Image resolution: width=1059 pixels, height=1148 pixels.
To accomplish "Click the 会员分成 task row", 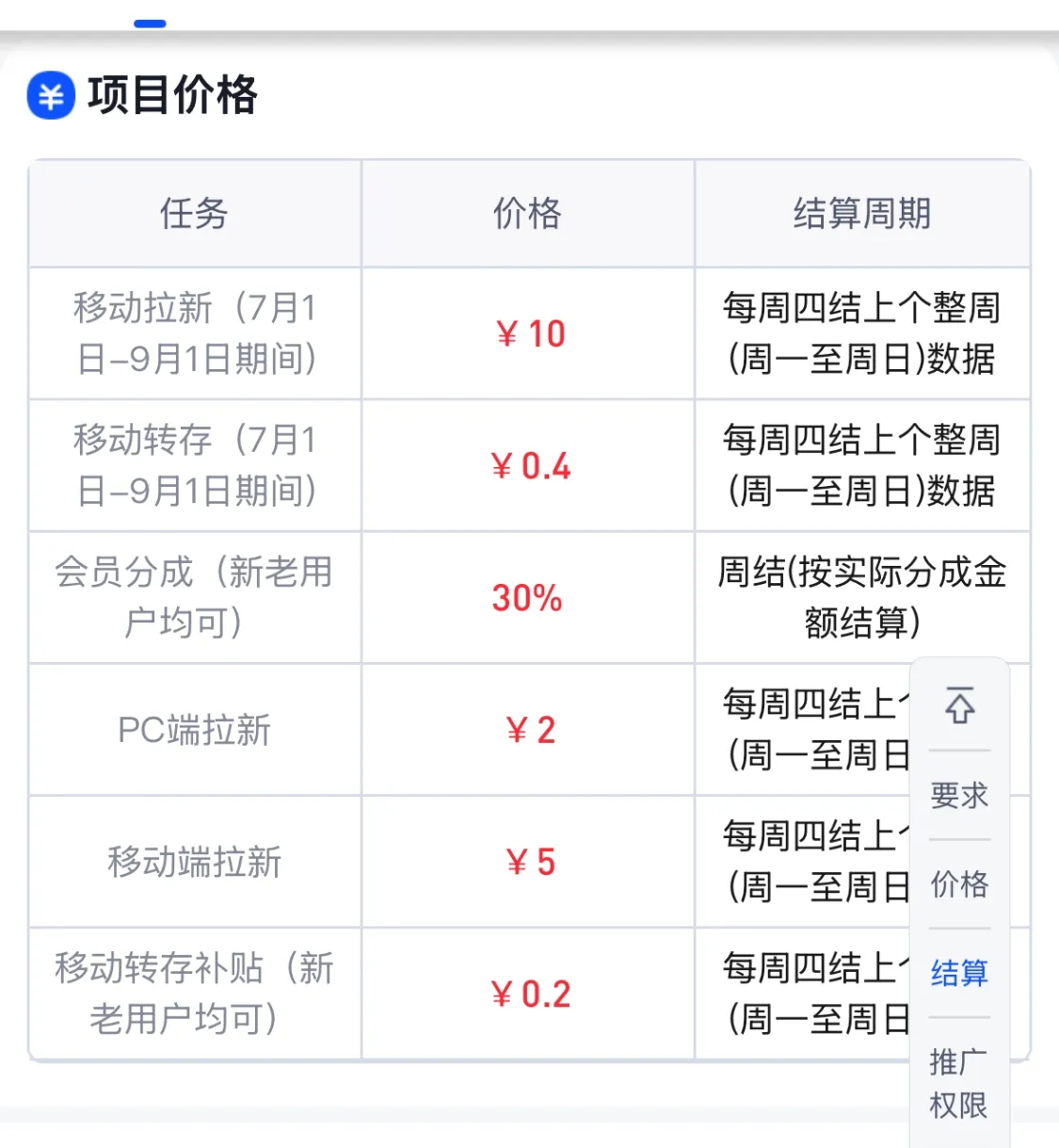I will tap(194, 598).
